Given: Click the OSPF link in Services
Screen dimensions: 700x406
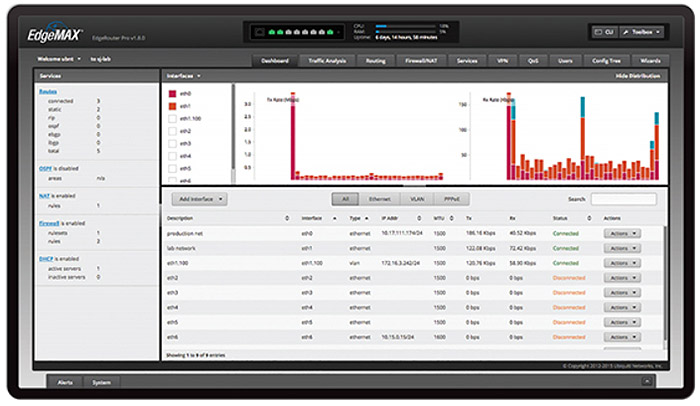Looking at the screenshot, I should point(45,169).
